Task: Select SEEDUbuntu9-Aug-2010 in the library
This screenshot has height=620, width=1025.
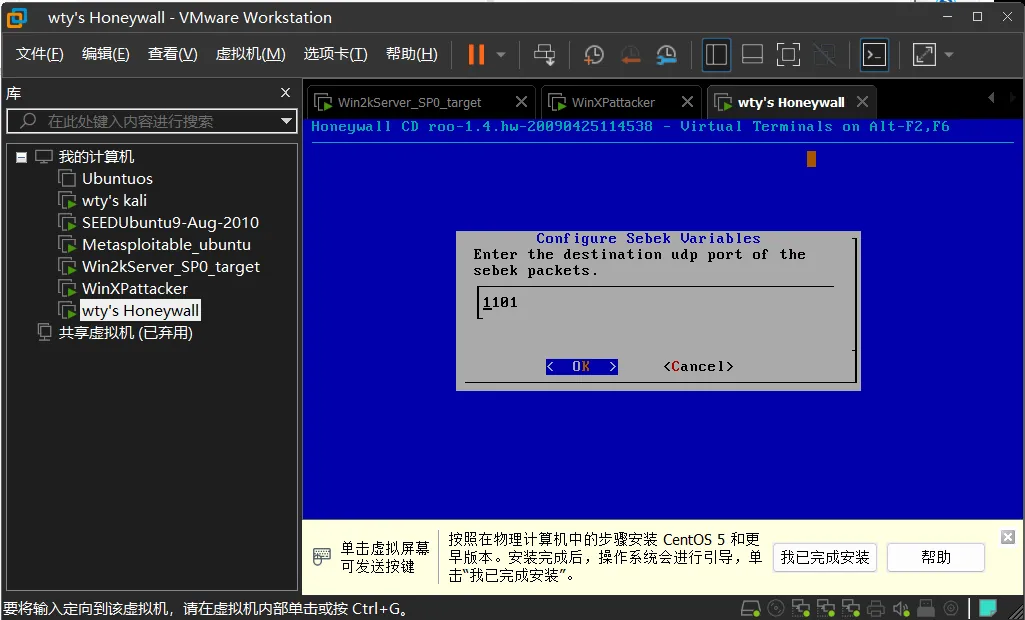Action: click(x=170, y=222)
